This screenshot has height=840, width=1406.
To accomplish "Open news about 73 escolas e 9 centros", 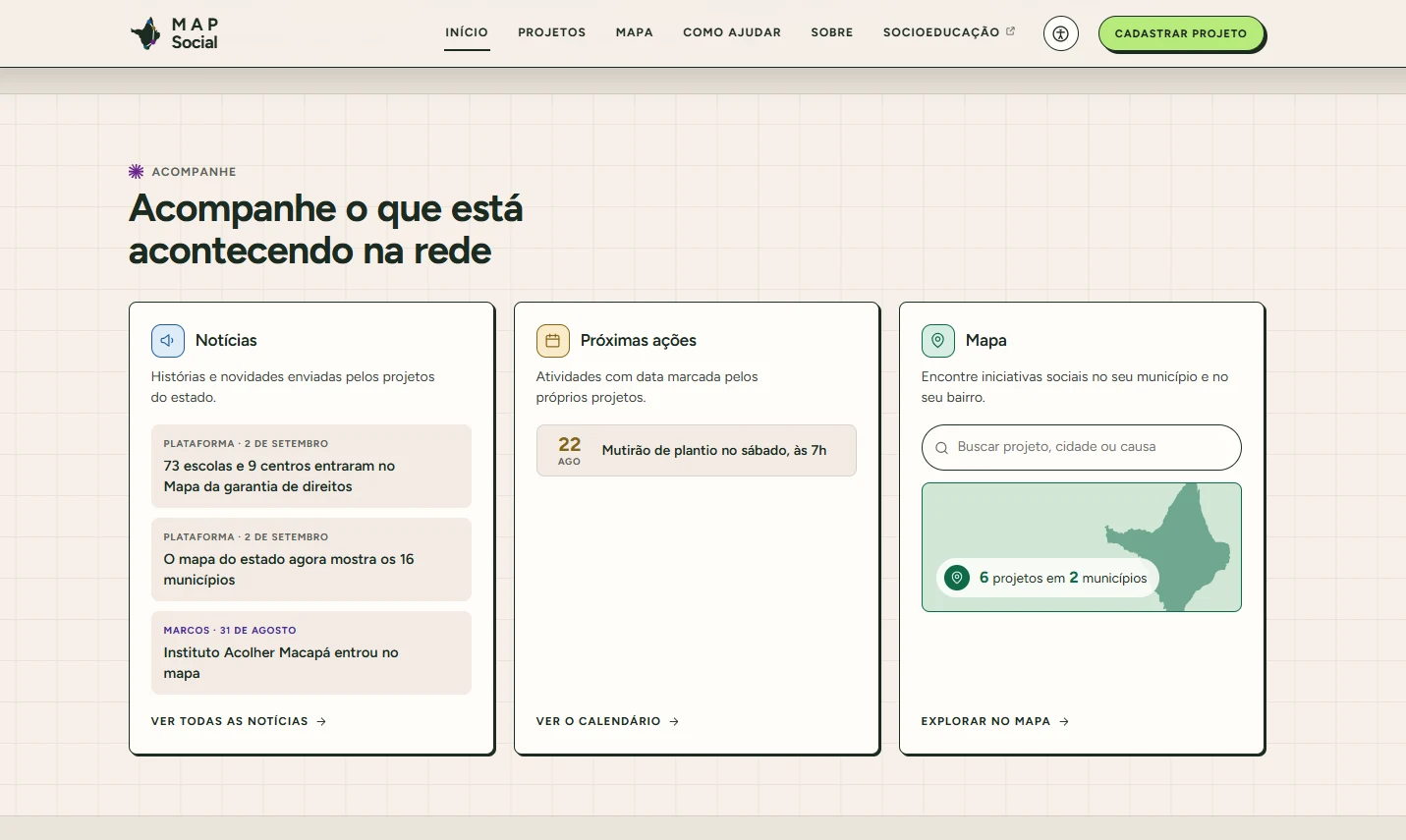I will pos(311,466).
